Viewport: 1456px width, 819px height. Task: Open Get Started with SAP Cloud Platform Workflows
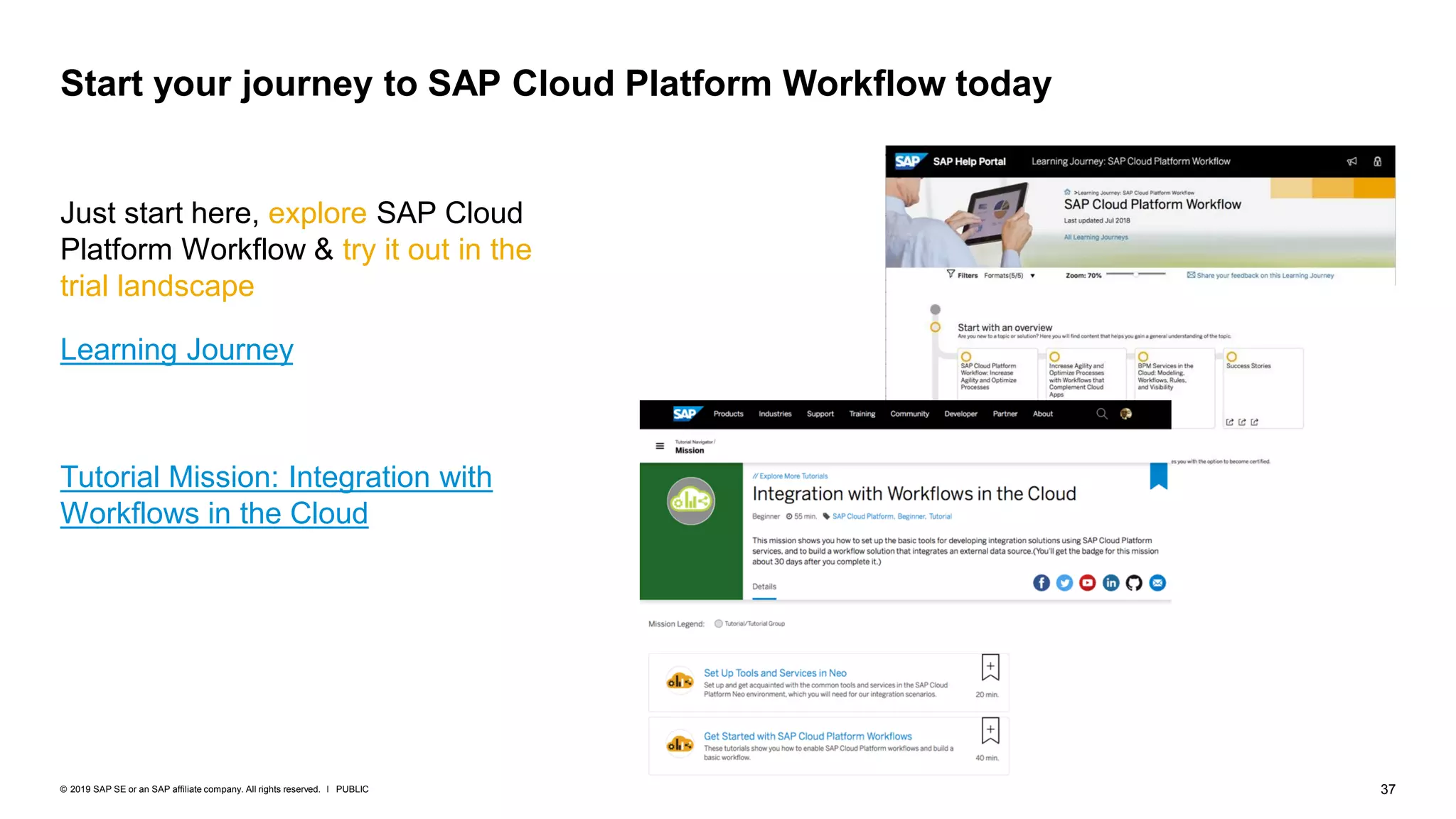[x=808, y=737]
